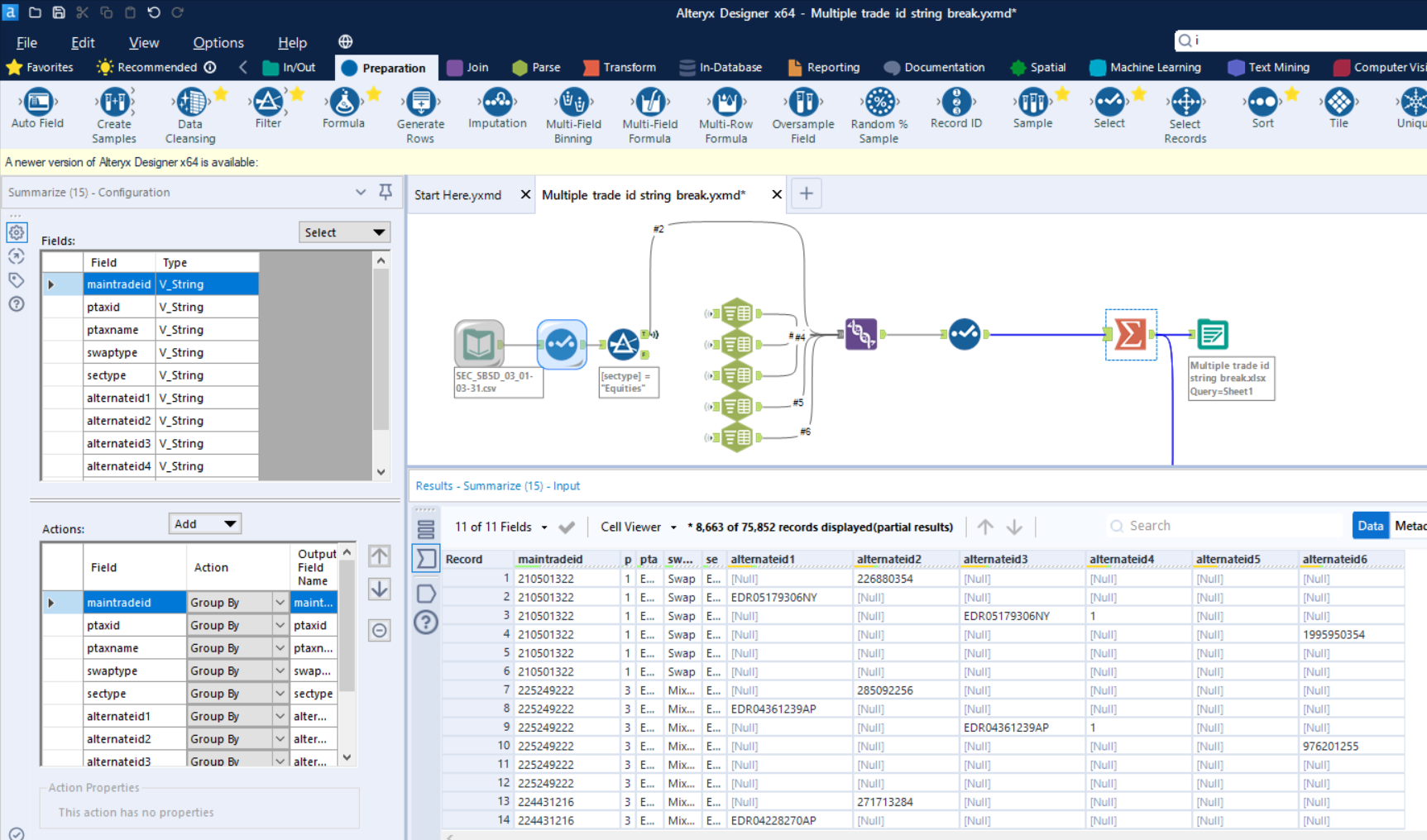Viewport: 1427px width, 840px height.
Task: Switch to the Start Here.yxmd tab
Action: pos(457,195)
